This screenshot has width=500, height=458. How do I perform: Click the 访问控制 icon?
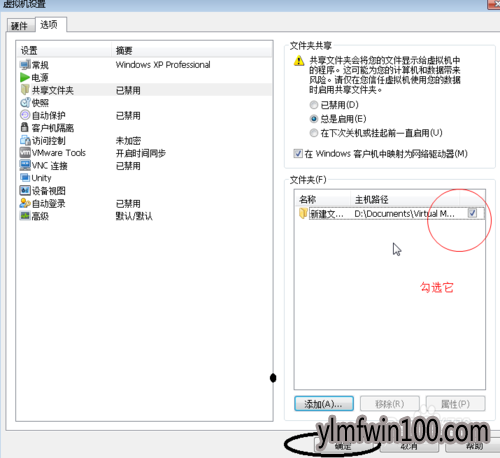pos(25,140)
